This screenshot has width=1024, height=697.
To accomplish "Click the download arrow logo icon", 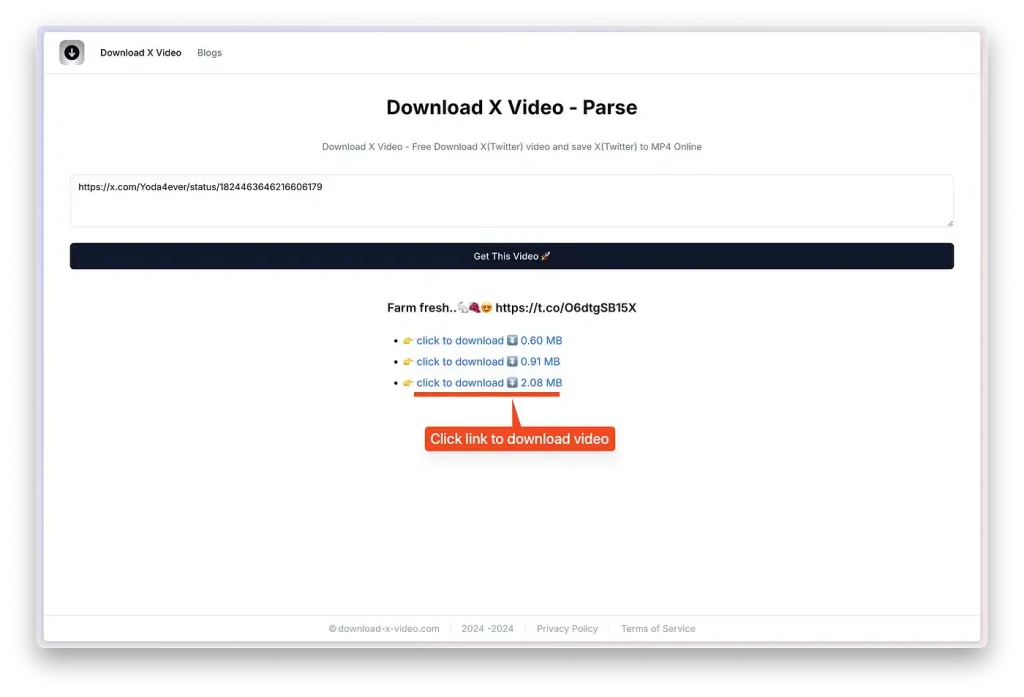I will tap(72, 53).
